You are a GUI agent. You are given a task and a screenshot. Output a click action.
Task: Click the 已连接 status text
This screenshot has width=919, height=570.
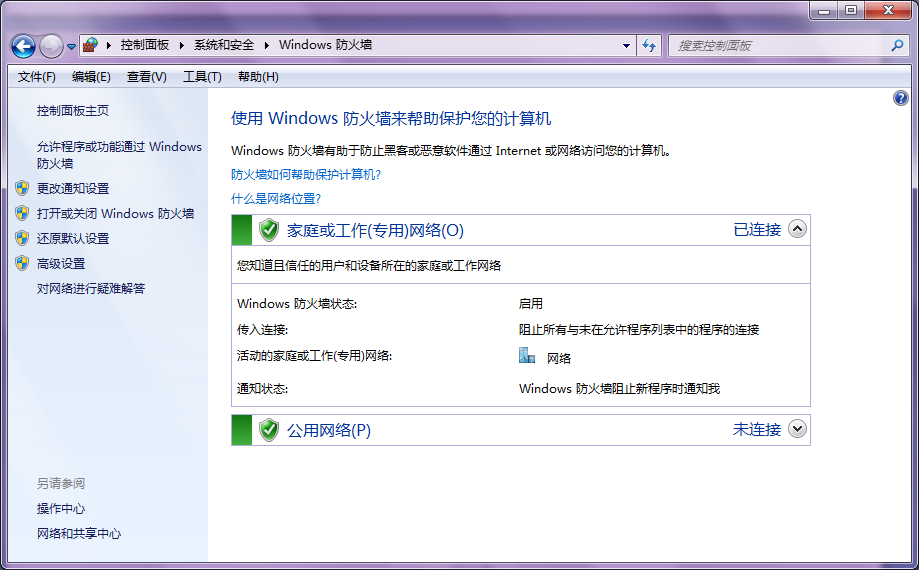757,229
